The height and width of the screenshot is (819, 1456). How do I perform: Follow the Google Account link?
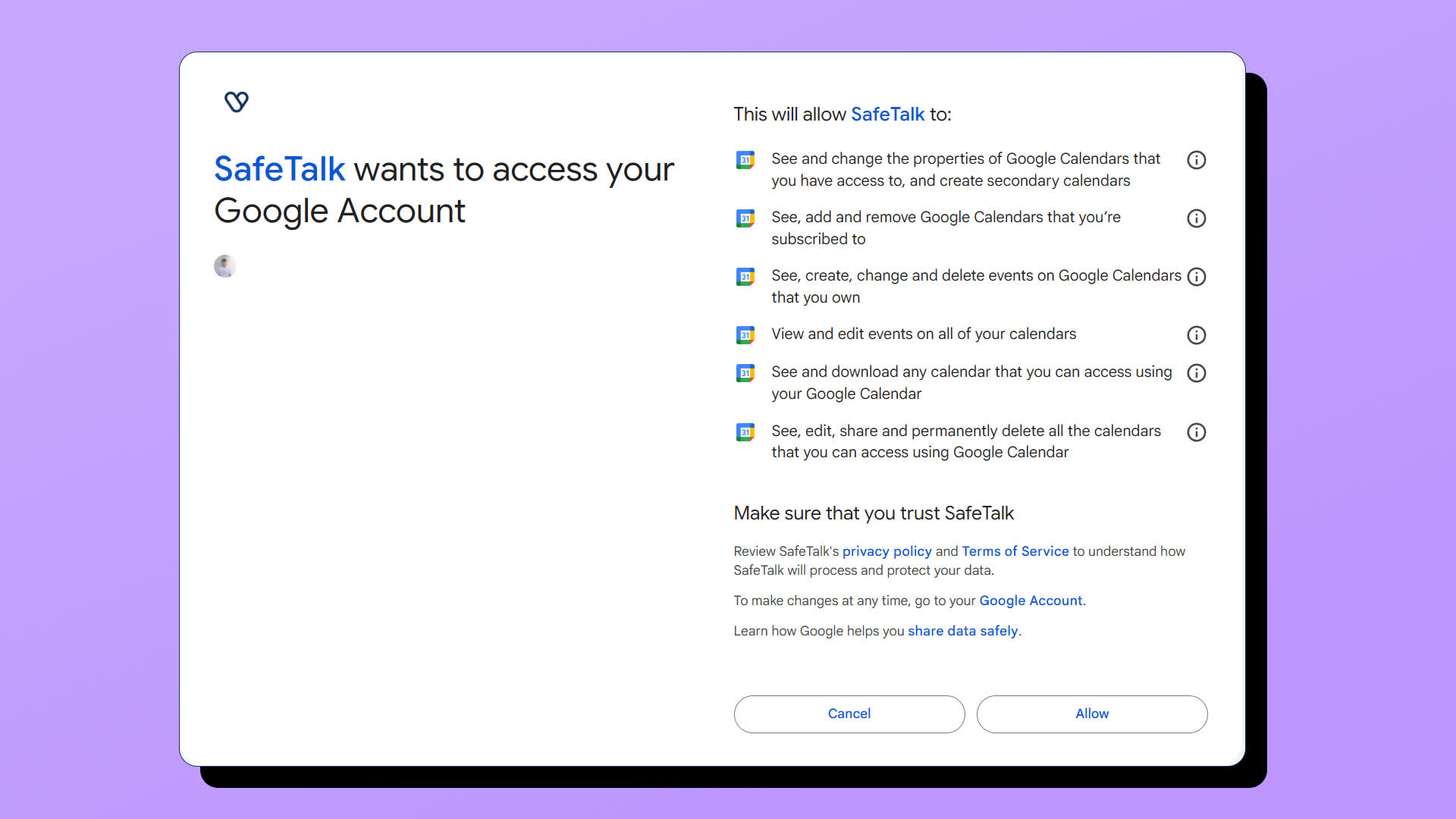coord(1030,601)
